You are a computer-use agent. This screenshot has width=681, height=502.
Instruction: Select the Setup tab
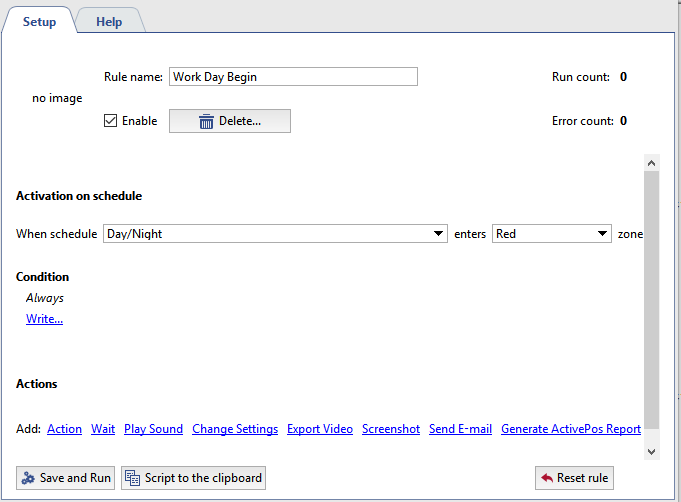tap(39, 21)
